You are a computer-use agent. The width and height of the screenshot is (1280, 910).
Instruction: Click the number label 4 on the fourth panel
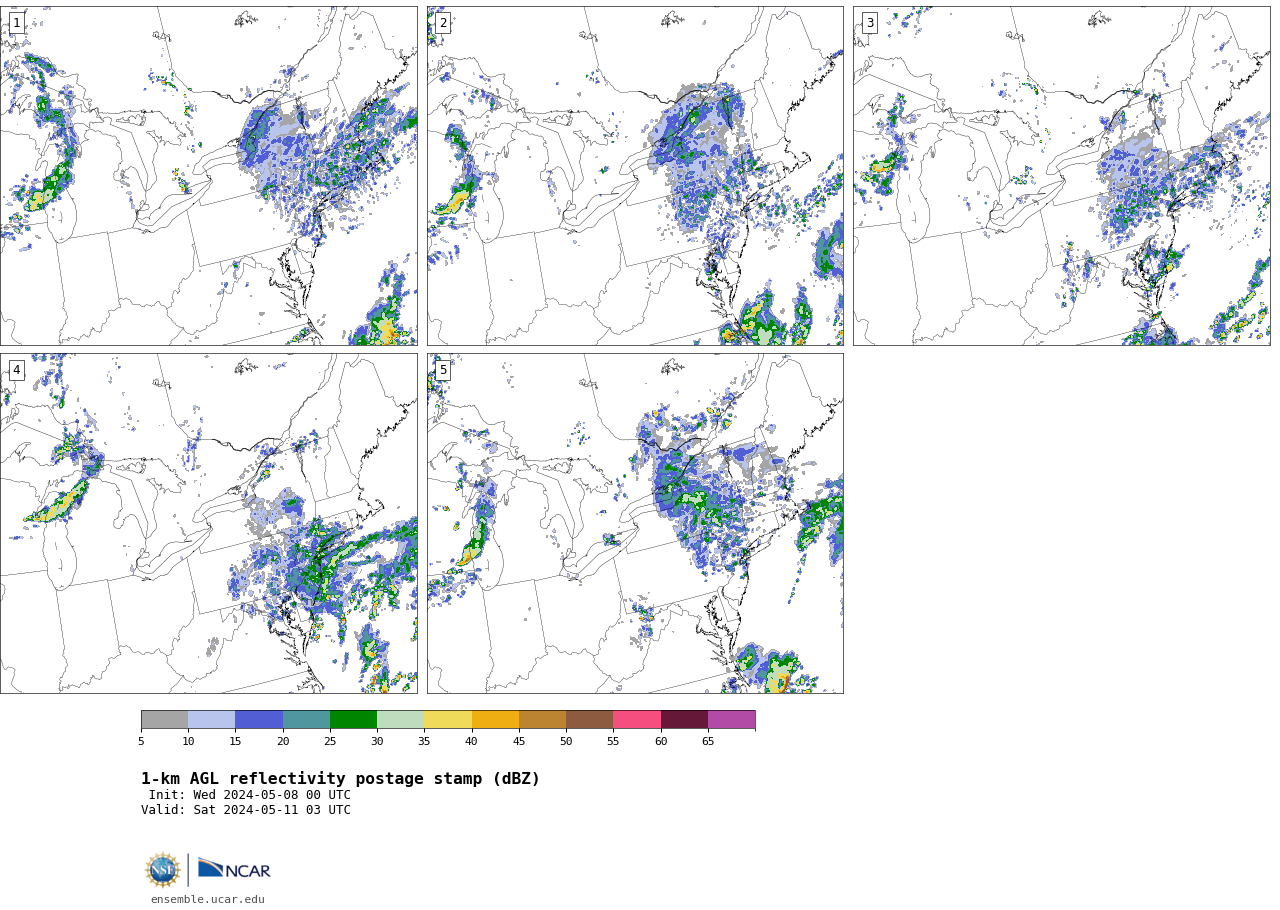click(17, 370)
